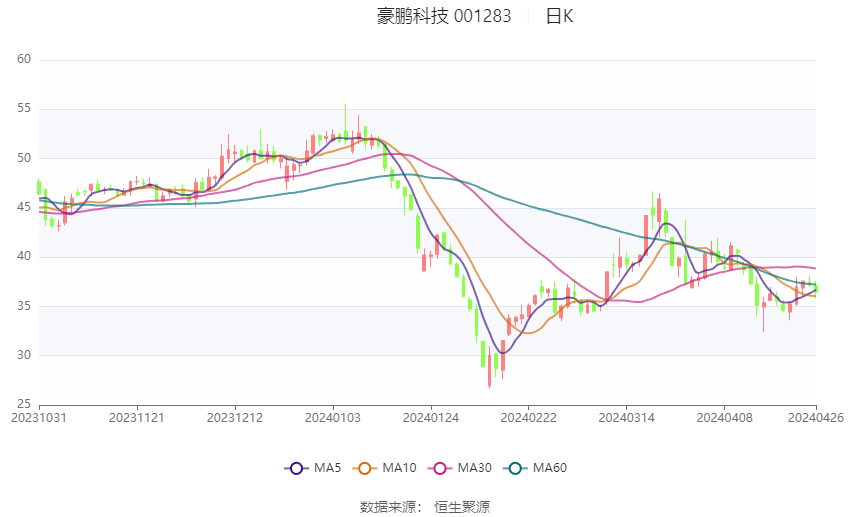Toggle the MA10 orange legend marker
The width and height of the screenshot is (850, 517).
pos(364,468)
